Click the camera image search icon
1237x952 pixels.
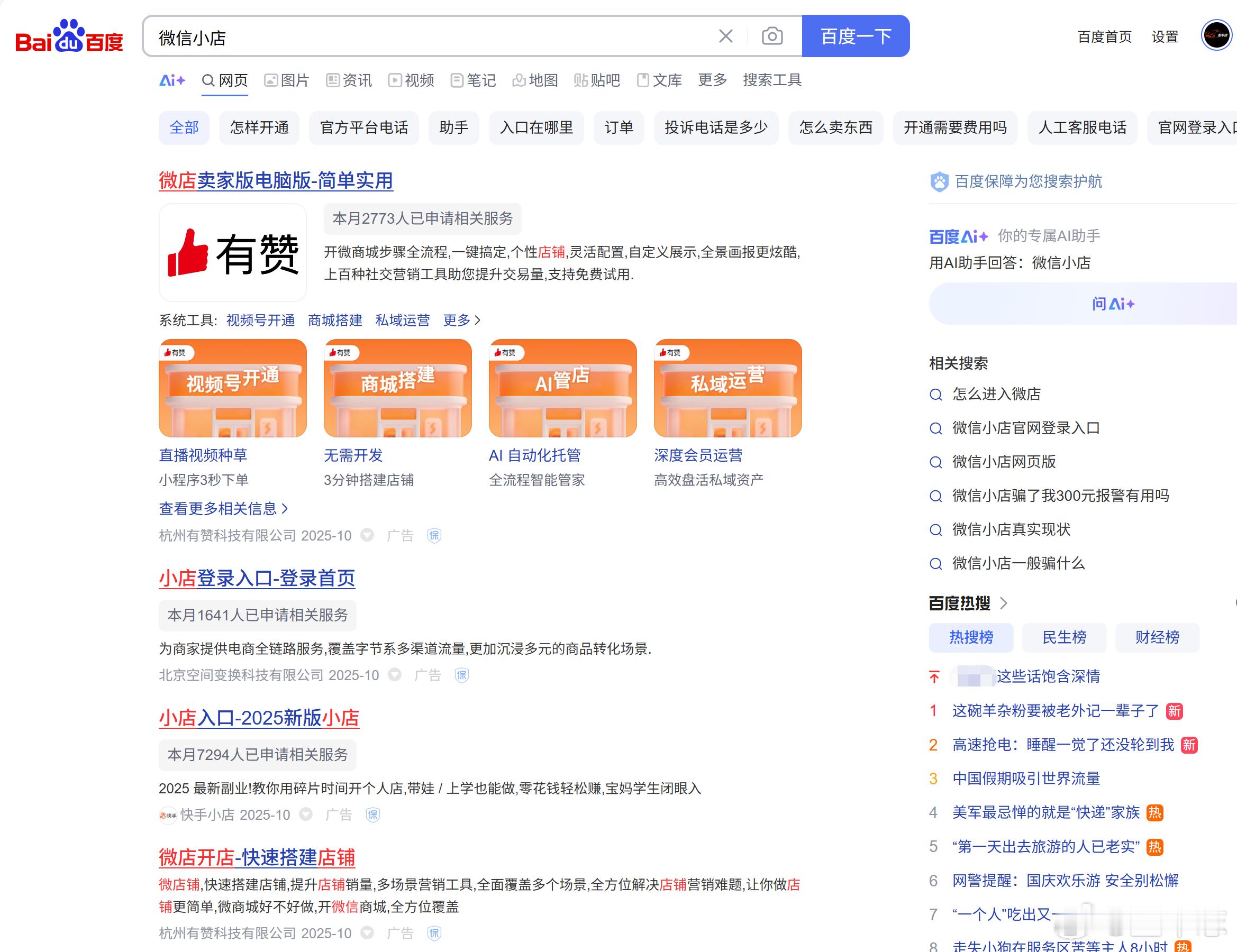pyautogui.click(x=771, y=37)
